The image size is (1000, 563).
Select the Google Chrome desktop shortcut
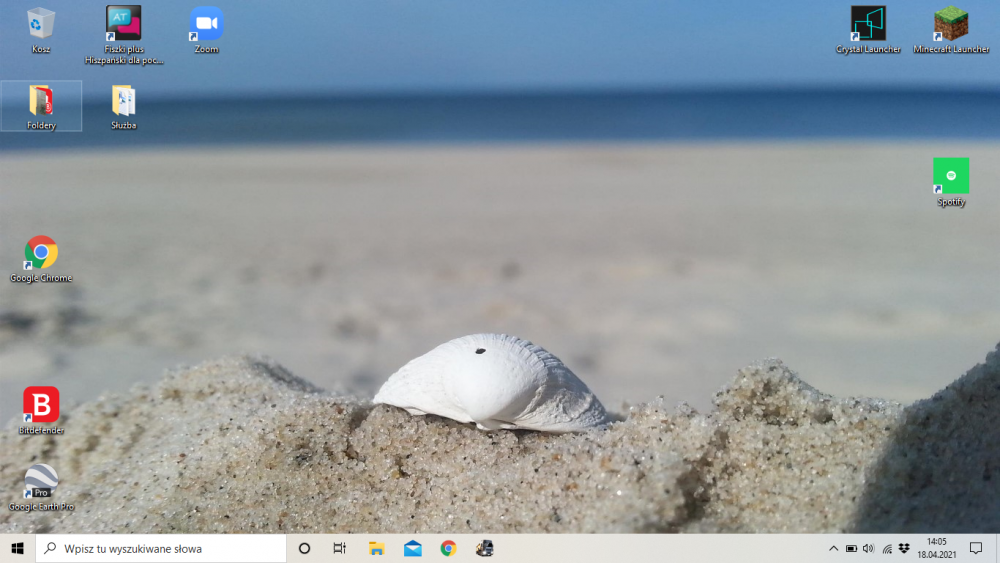(x=41, y=254)
